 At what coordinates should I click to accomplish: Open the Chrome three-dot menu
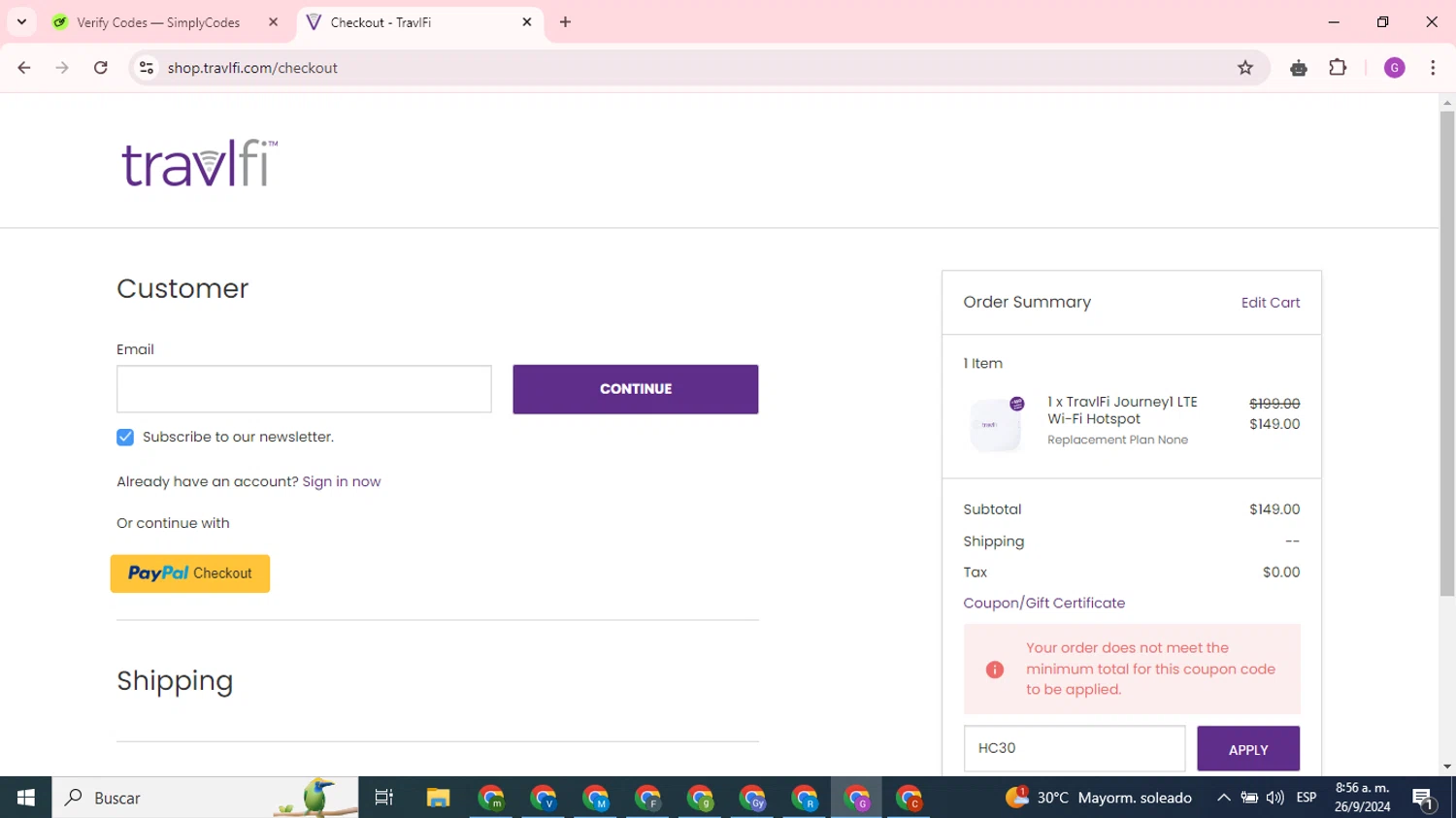(1433, 68)
